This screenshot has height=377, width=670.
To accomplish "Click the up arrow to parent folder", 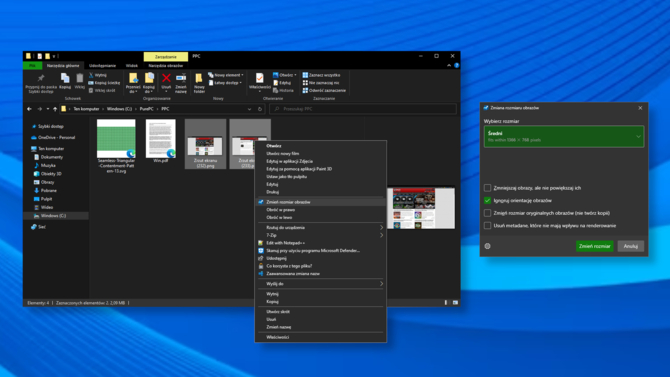I will point(55,109).
